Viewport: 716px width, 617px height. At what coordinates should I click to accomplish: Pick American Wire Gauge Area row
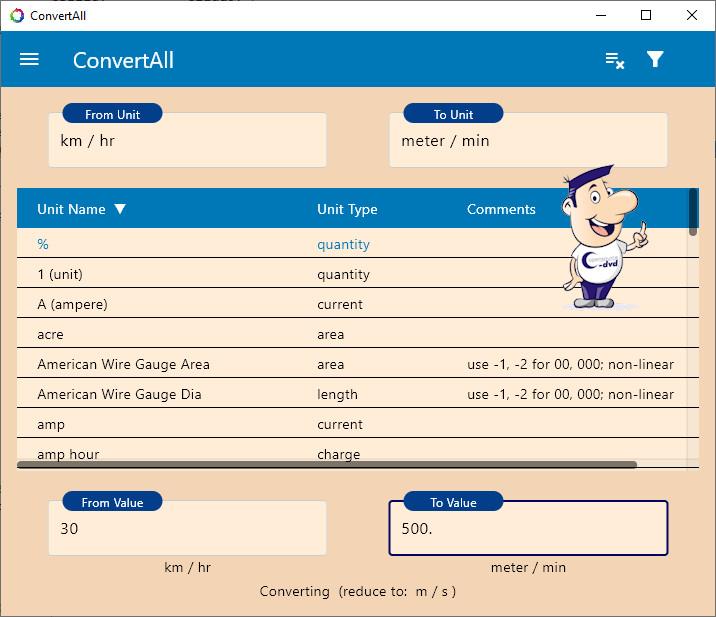[x=200, y=364]
